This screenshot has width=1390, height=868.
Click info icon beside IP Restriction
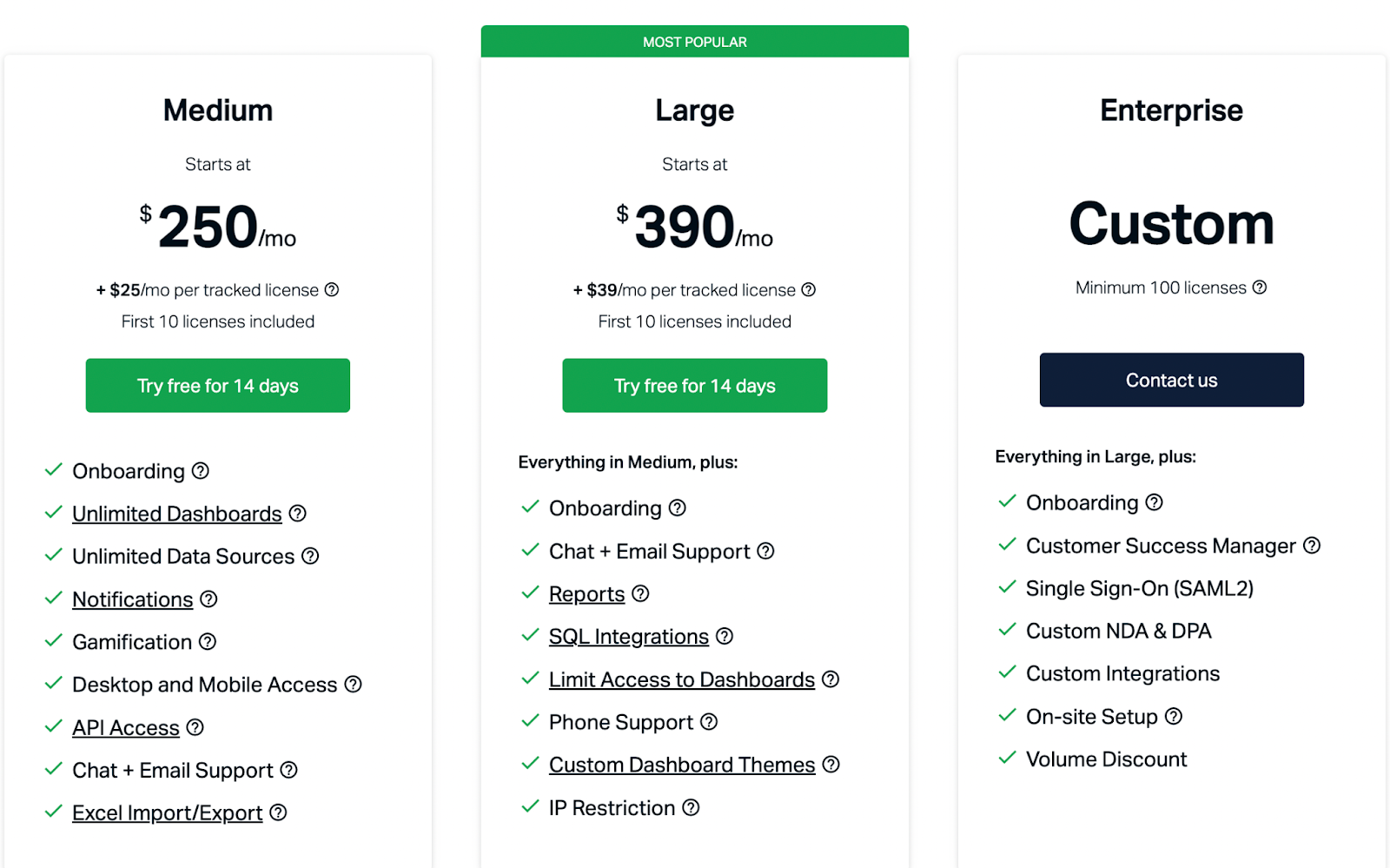pyautogui.click(x=691, y=808)
